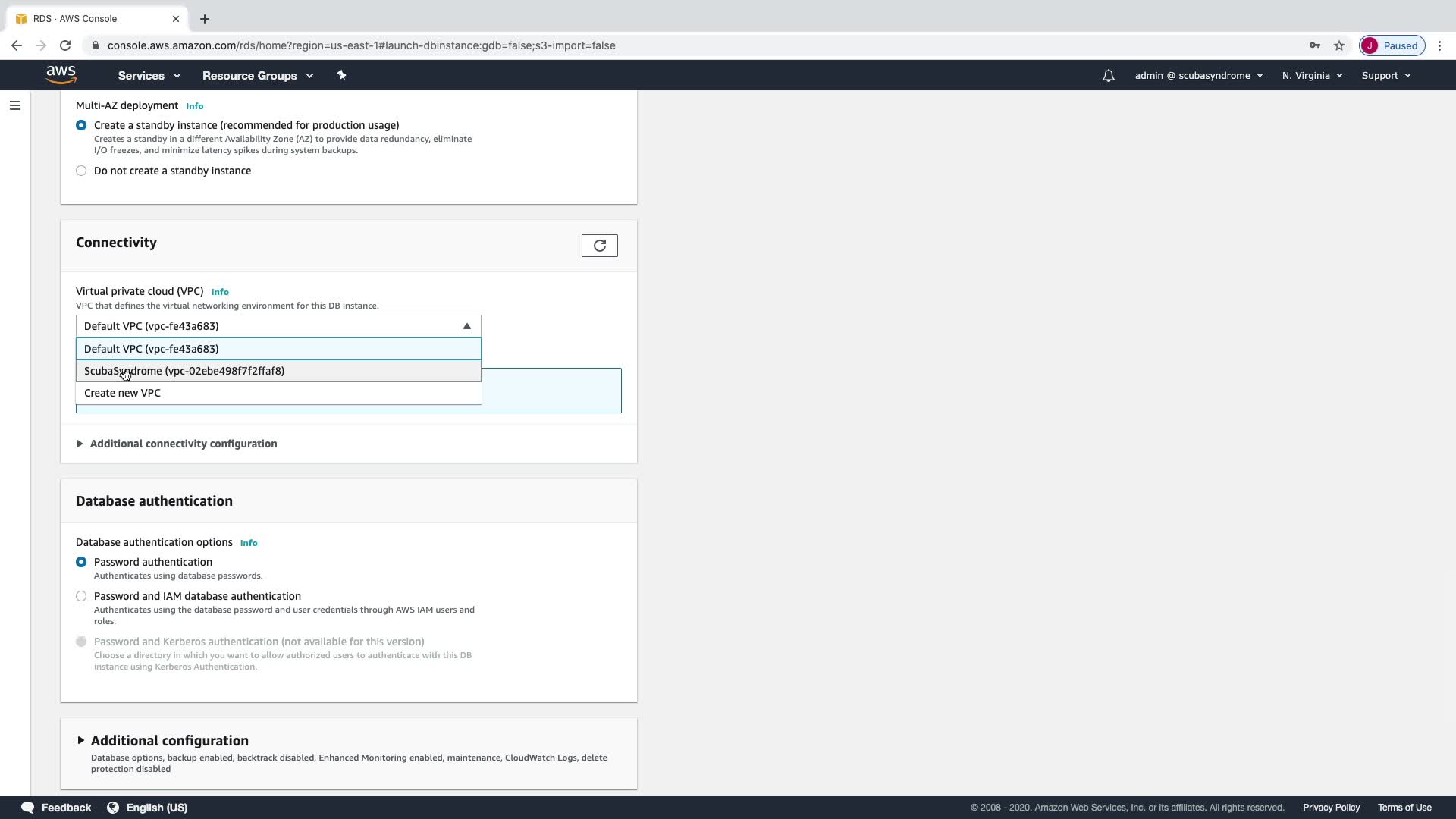The image size is (1456, 819).
Task: Open the N. Virginia region dropdown
Action: click(1311, 76)
